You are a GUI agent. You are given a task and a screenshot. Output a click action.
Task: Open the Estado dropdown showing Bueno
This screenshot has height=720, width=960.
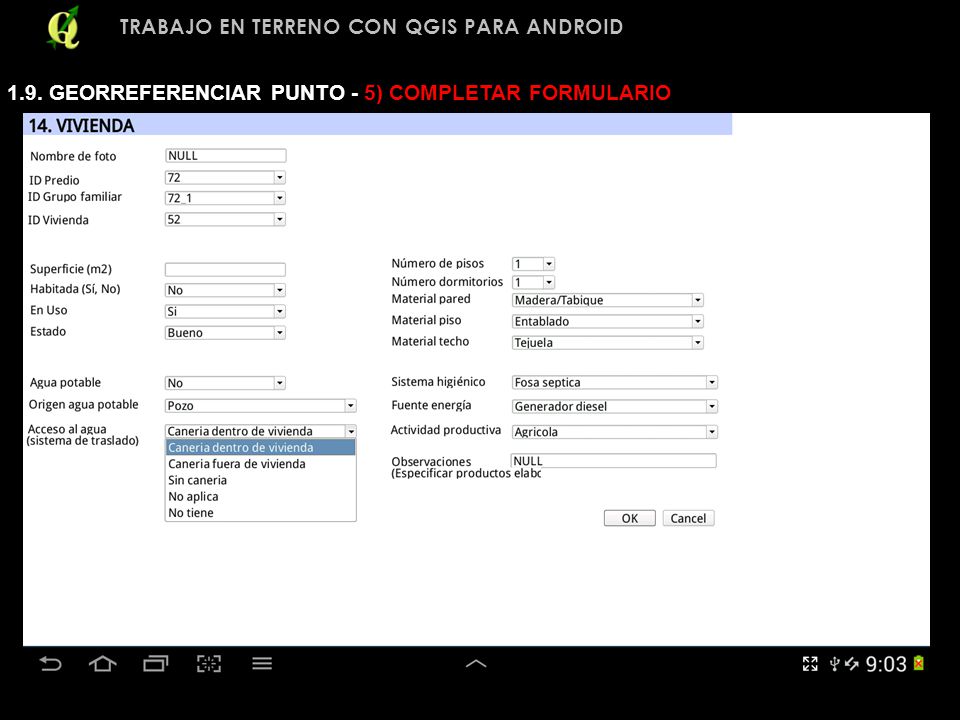click(225, 332)
